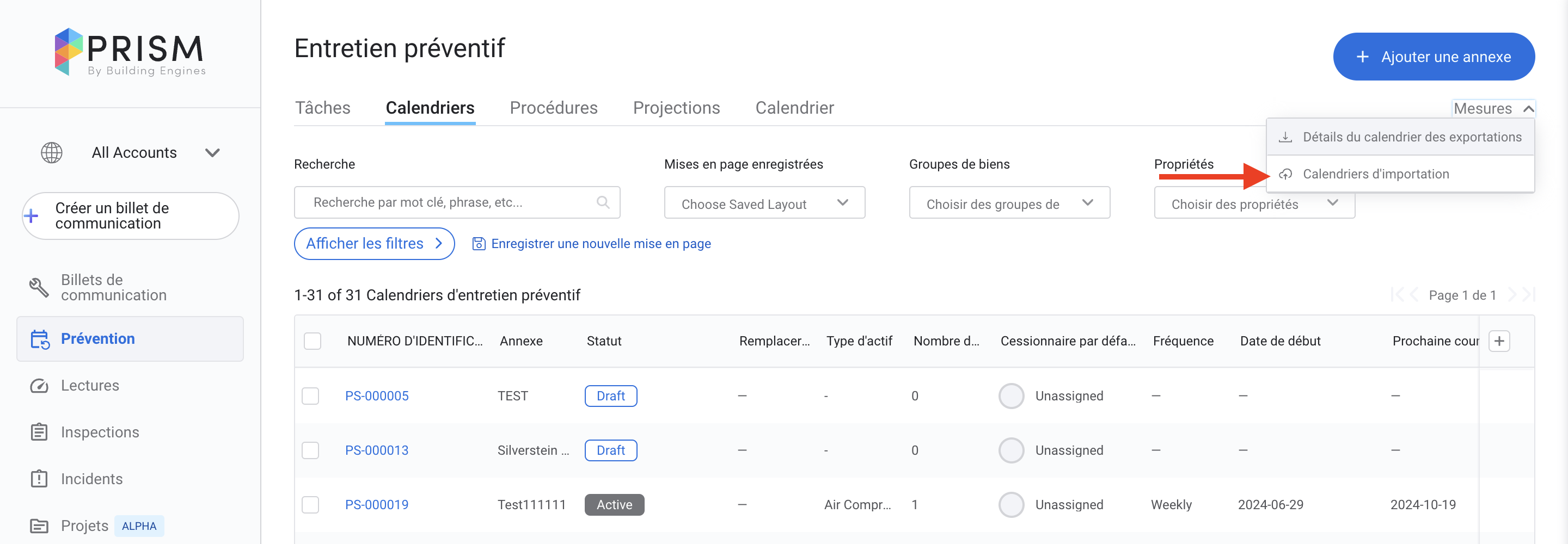
Task: Click the add column plus icon
Action: (1499, 341)
